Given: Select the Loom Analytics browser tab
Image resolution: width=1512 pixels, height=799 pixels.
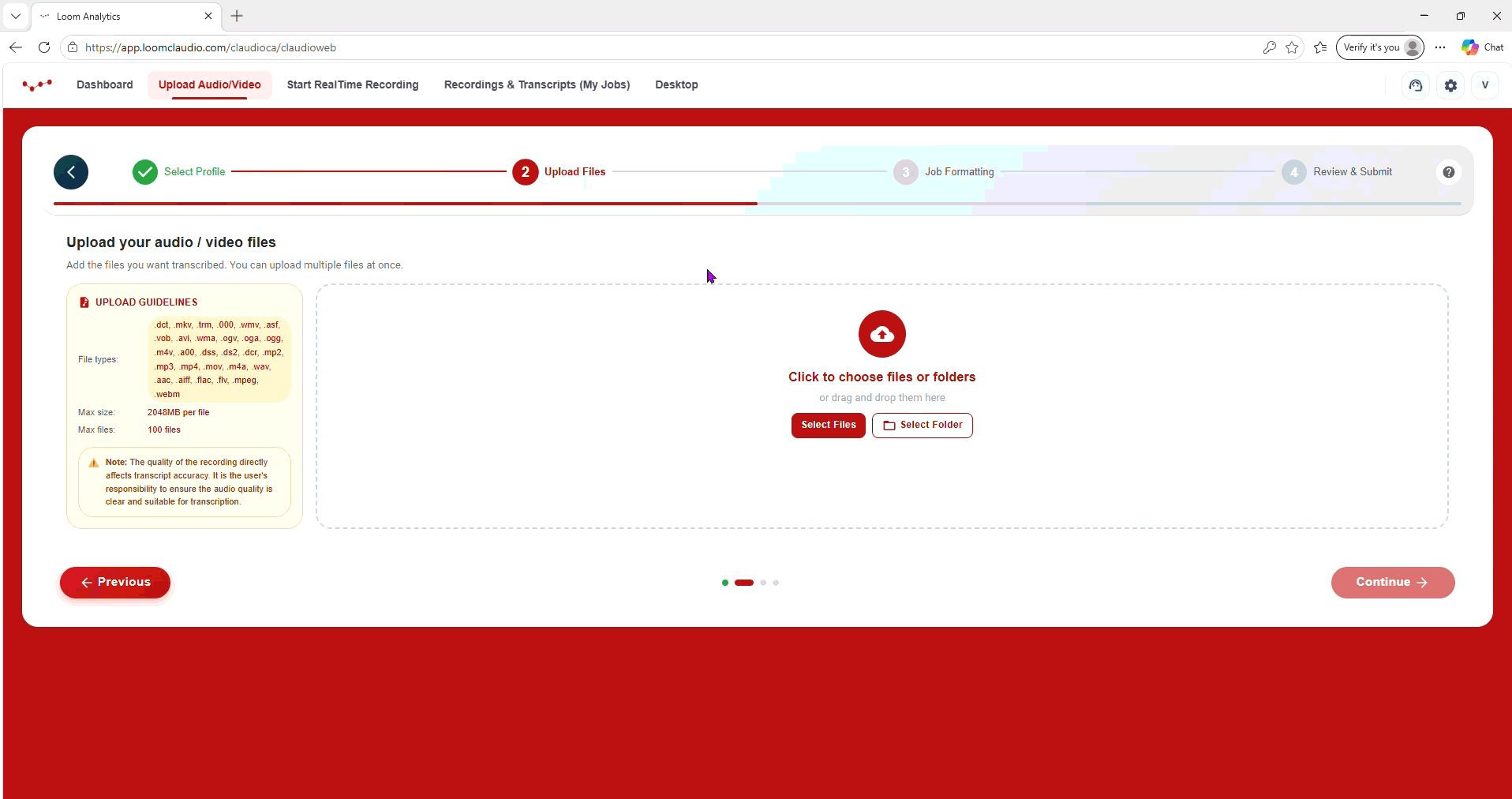Looking at the screenshot, I should pyautogui.click(x=126, y=16).
